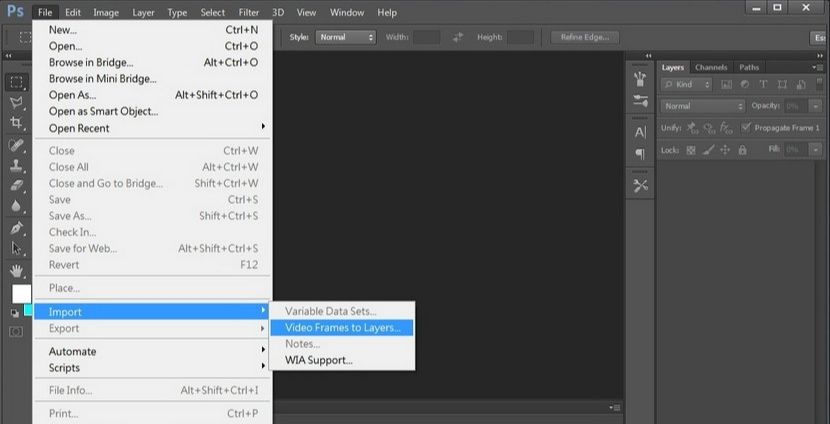Choose Browse in Bridge

click(x=152, y=62)
